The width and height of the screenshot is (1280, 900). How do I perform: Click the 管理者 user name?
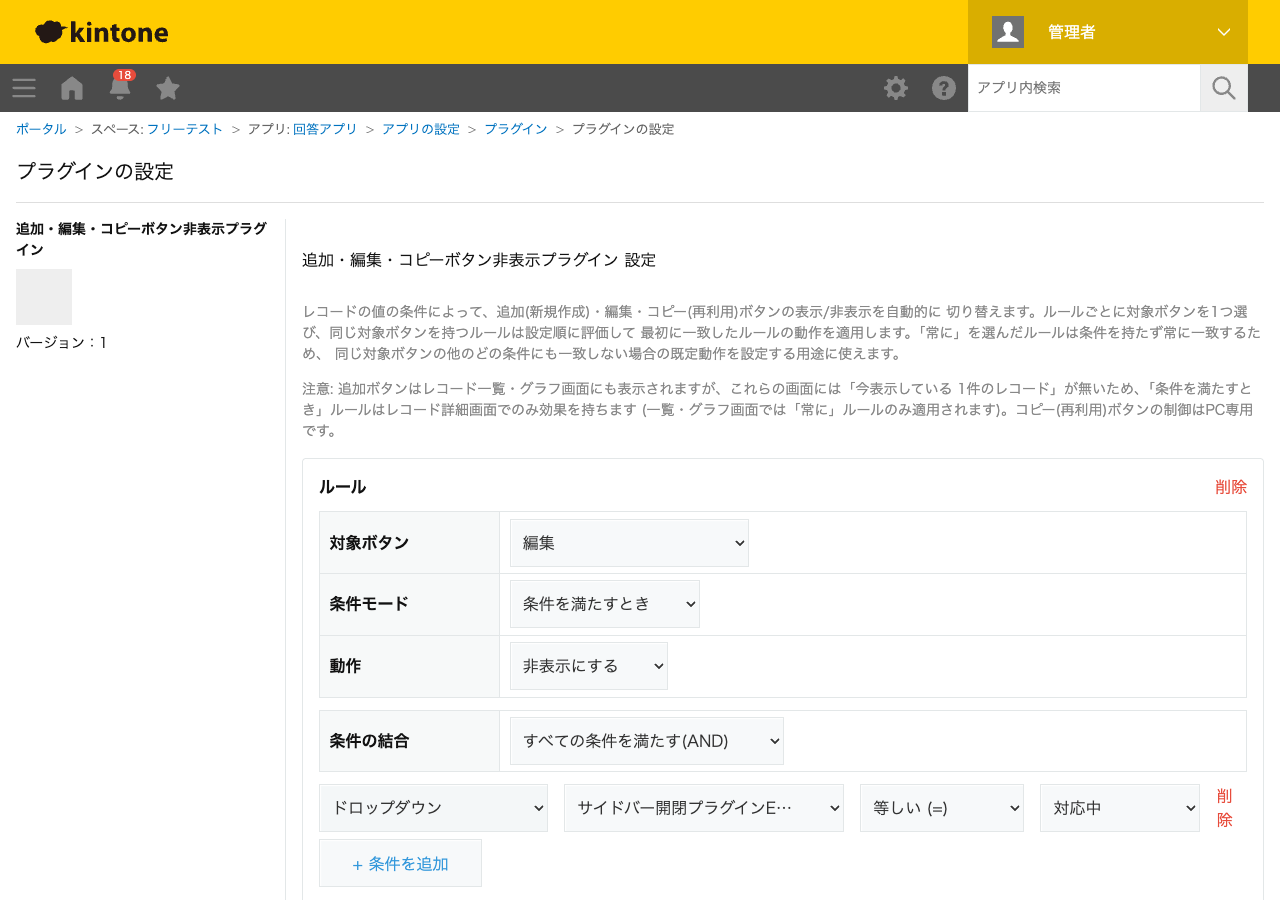1072,32
